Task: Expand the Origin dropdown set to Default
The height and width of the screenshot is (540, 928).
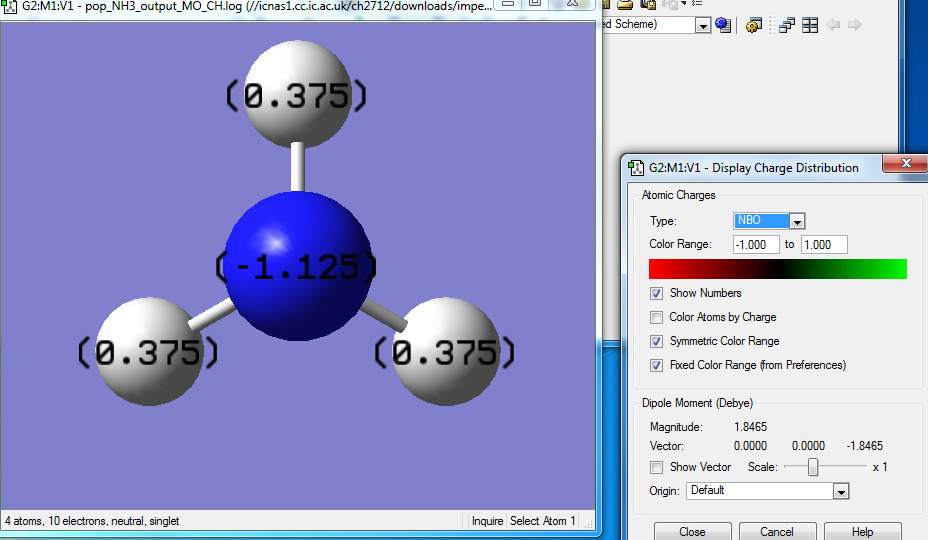Action: click(x=840, y=491)
